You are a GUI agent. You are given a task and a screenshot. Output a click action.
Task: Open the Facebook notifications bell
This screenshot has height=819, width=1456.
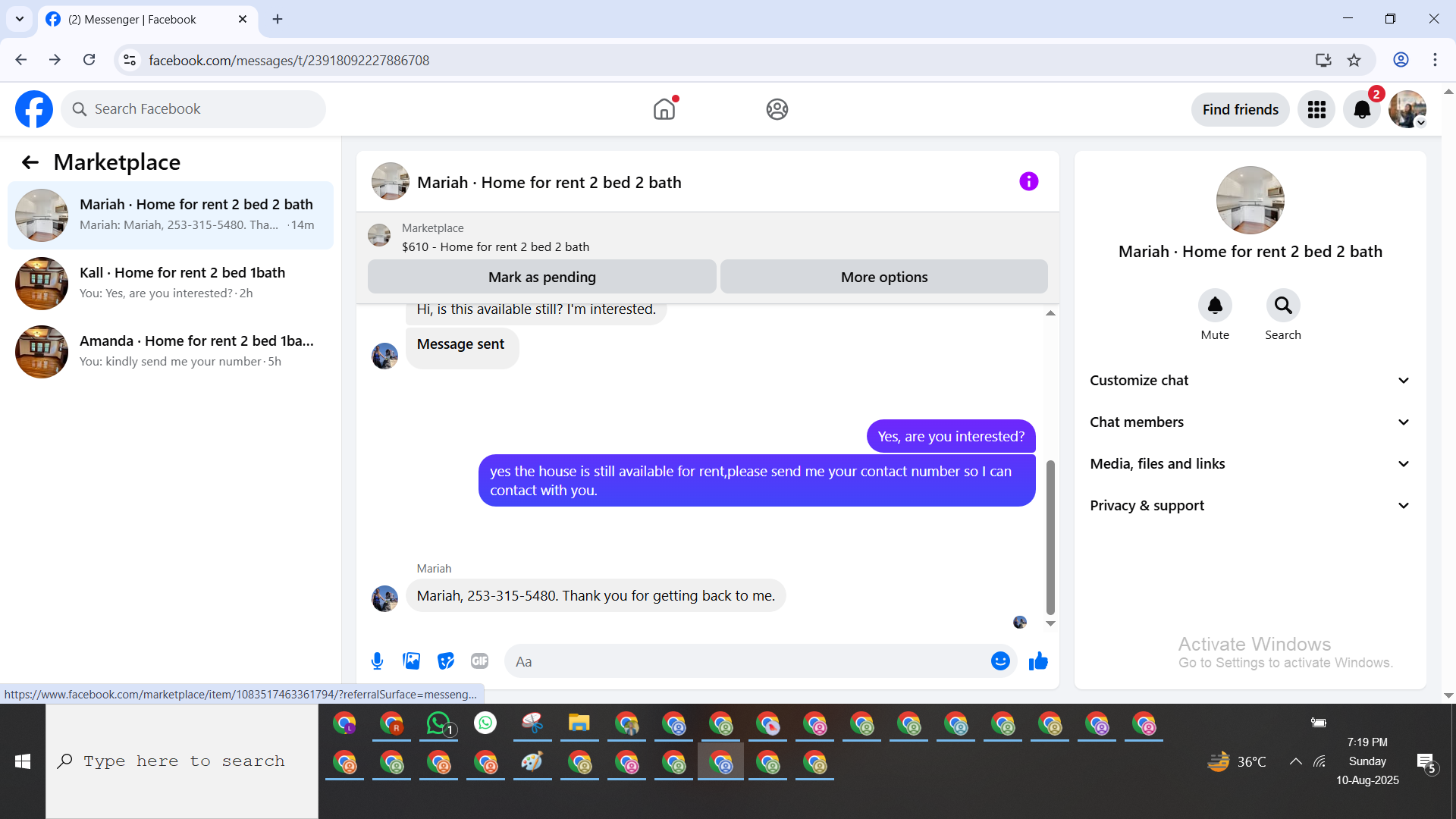click(1362, 110)
